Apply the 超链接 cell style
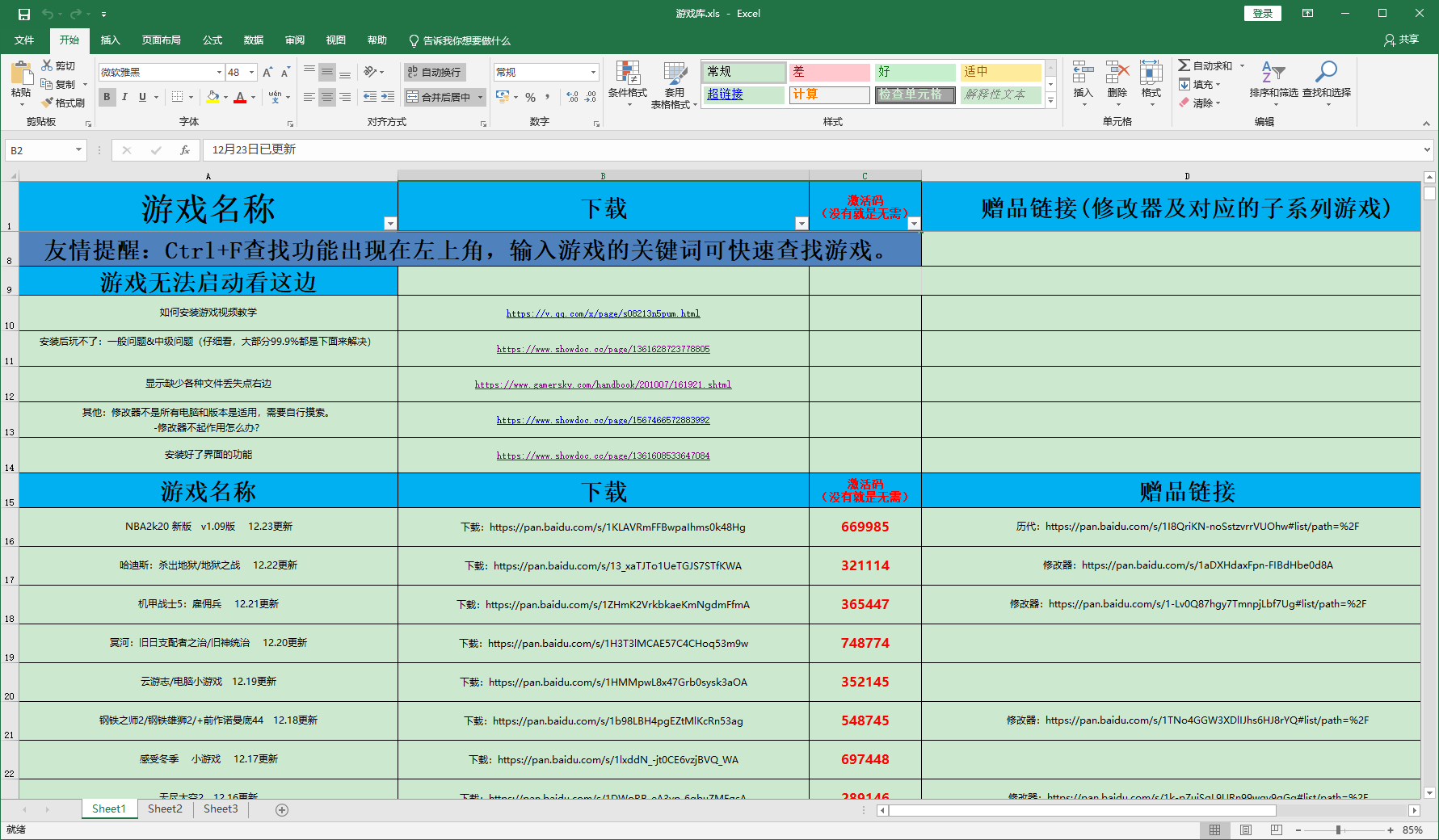 743,94
